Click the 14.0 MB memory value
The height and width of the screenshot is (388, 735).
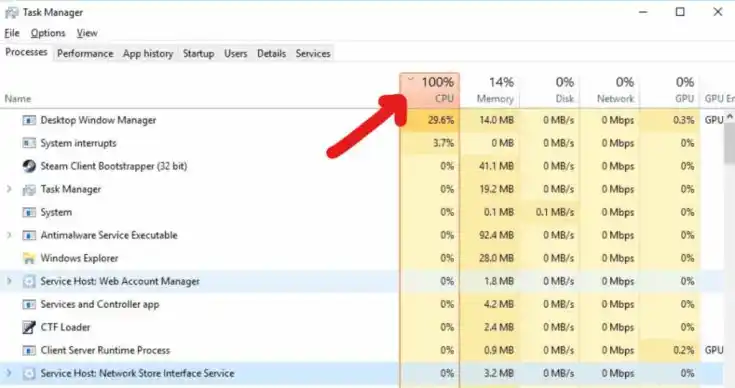click(x=496, y=120)
